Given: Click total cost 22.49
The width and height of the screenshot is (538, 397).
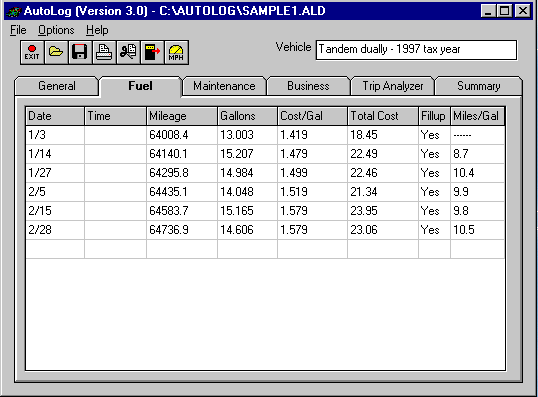Looking at the screenshot, I should (x=383, y=154).
